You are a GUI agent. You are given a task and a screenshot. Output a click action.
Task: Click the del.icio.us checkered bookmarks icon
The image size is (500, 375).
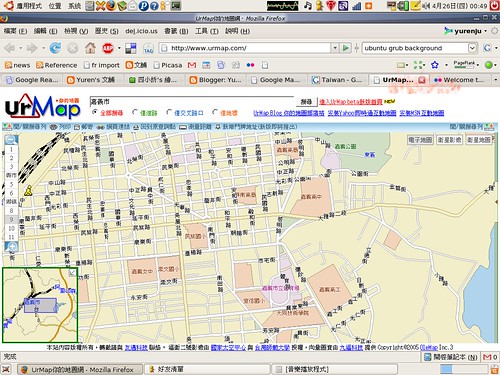131,48
